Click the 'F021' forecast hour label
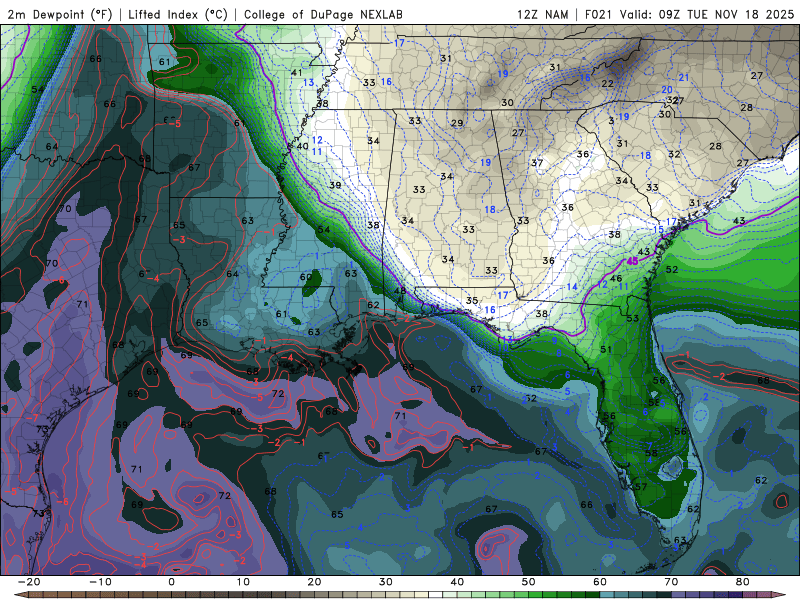Screen dimensions: 800x600 click(x=599, y=14)
